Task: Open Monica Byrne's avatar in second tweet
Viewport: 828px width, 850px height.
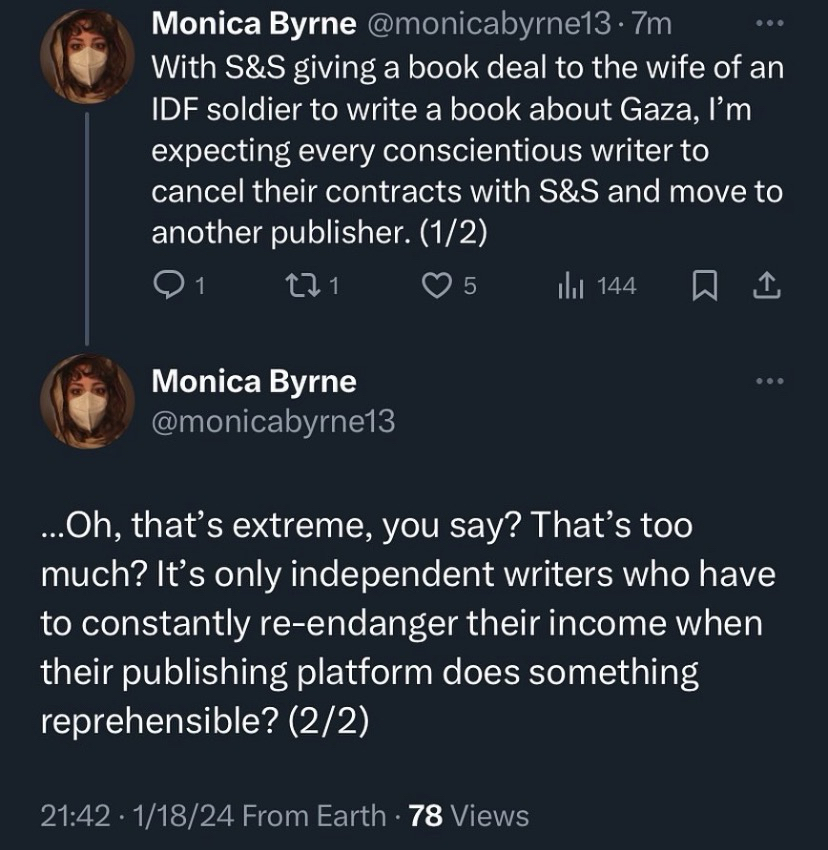Action: pyautogui.click(x=86, y=401)
